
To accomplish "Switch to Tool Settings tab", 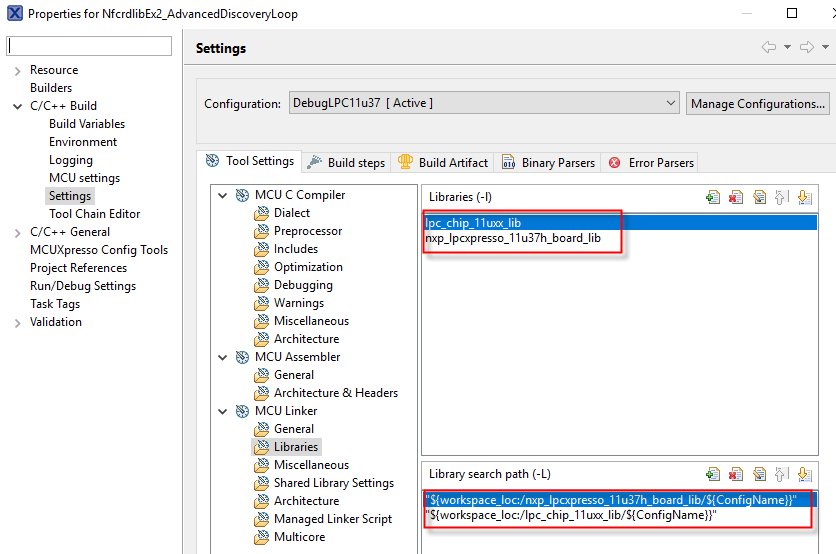I will pos(250,161).
